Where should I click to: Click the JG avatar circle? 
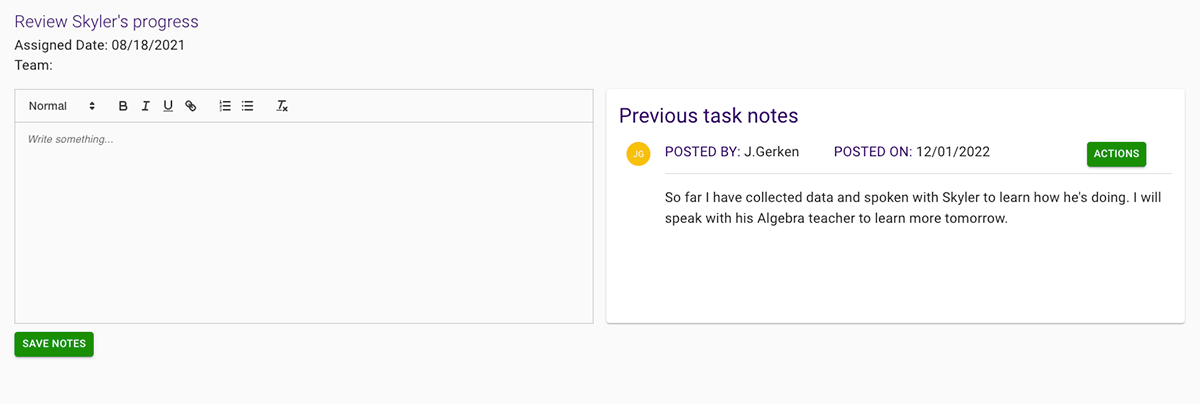638,154
